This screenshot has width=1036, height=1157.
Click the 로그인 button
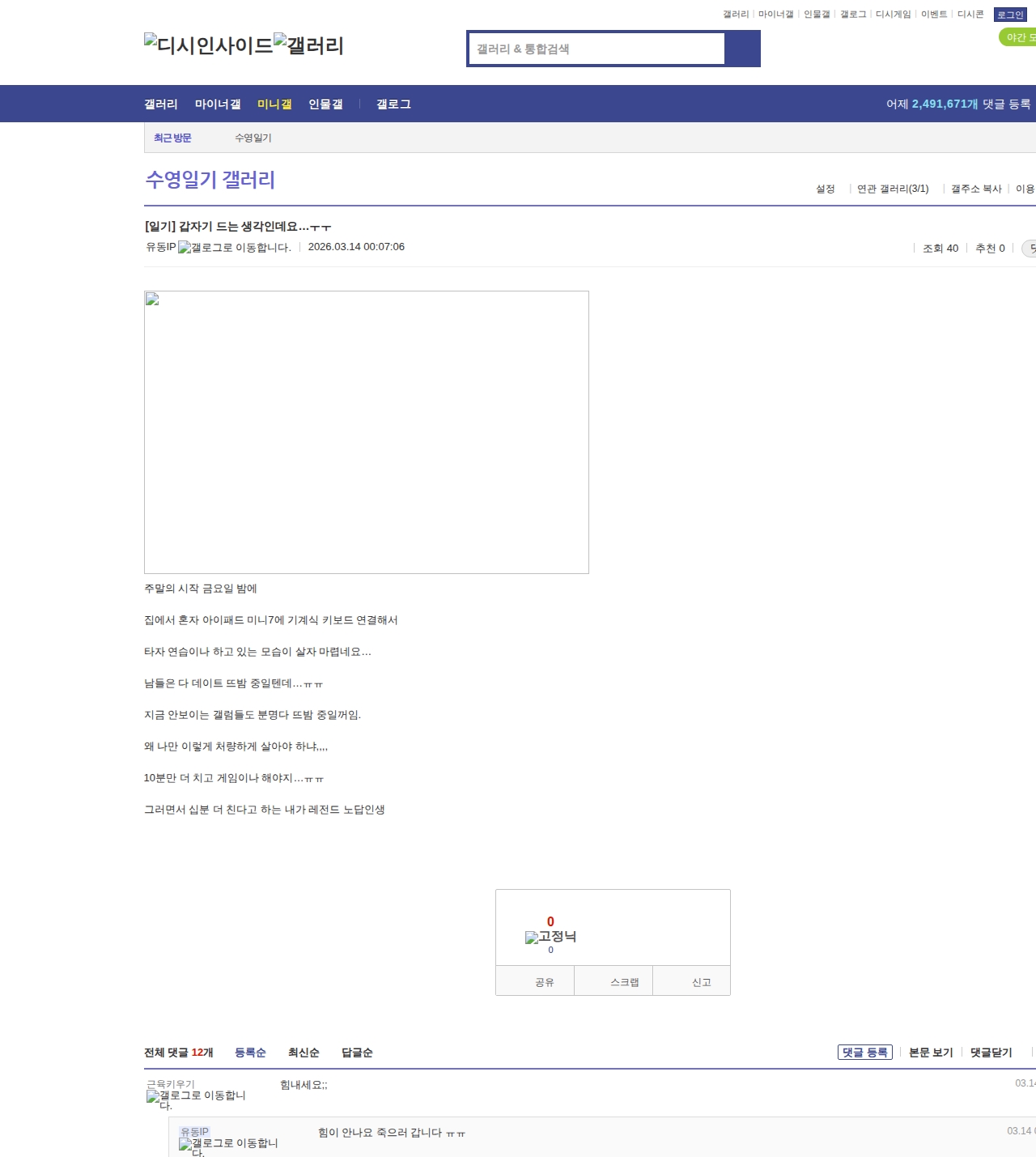click(1010, 15)
